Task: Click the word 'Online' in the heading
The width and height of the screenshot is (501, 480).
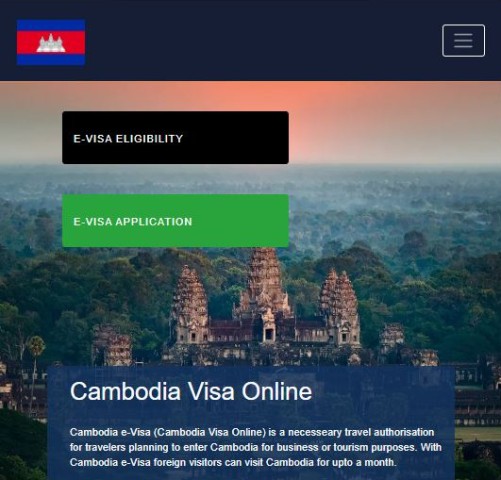Action: point(277,391)
